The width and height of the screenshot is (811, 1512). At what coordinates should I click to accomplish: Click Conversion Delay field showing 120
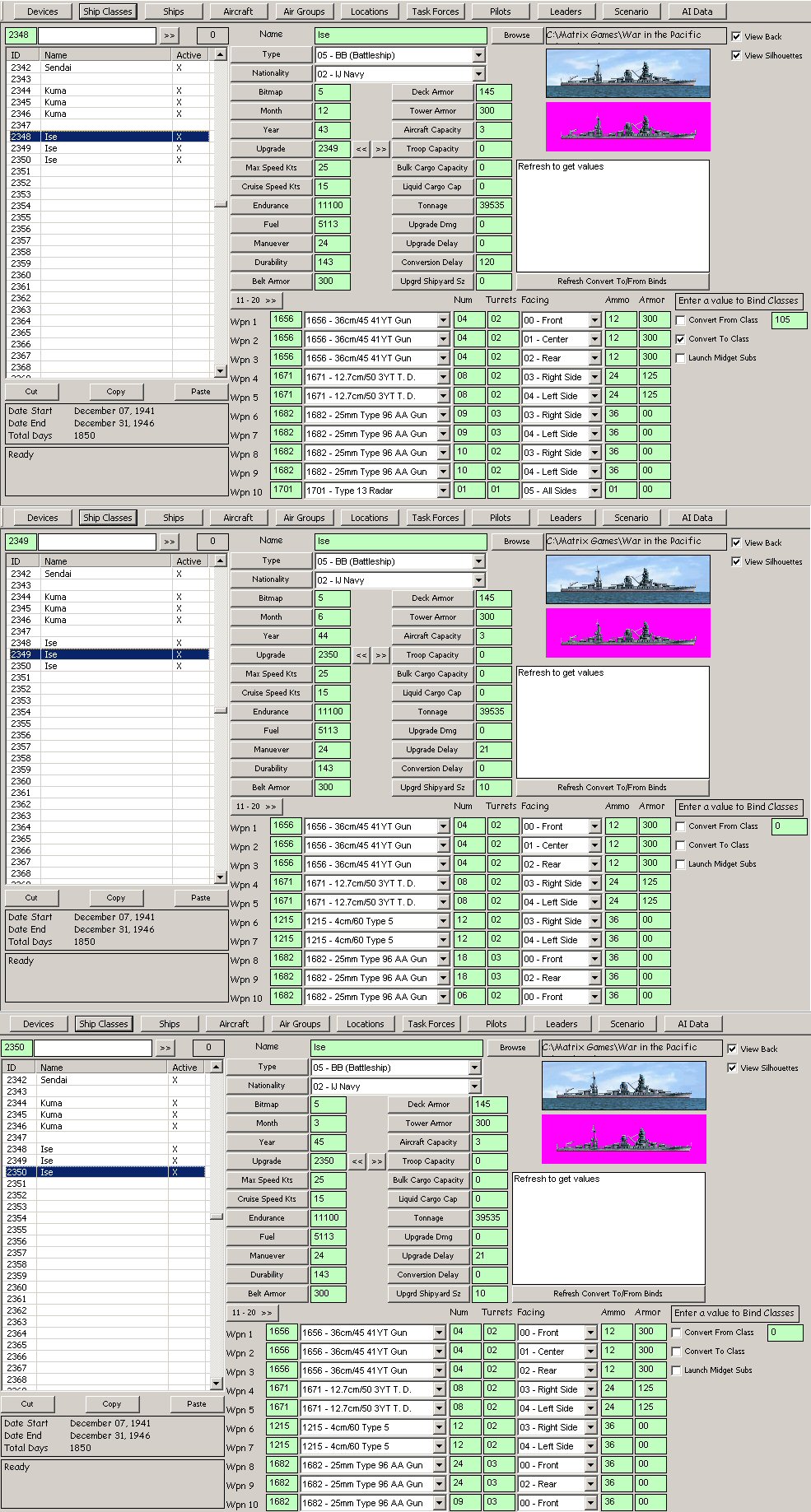(493, 263)
